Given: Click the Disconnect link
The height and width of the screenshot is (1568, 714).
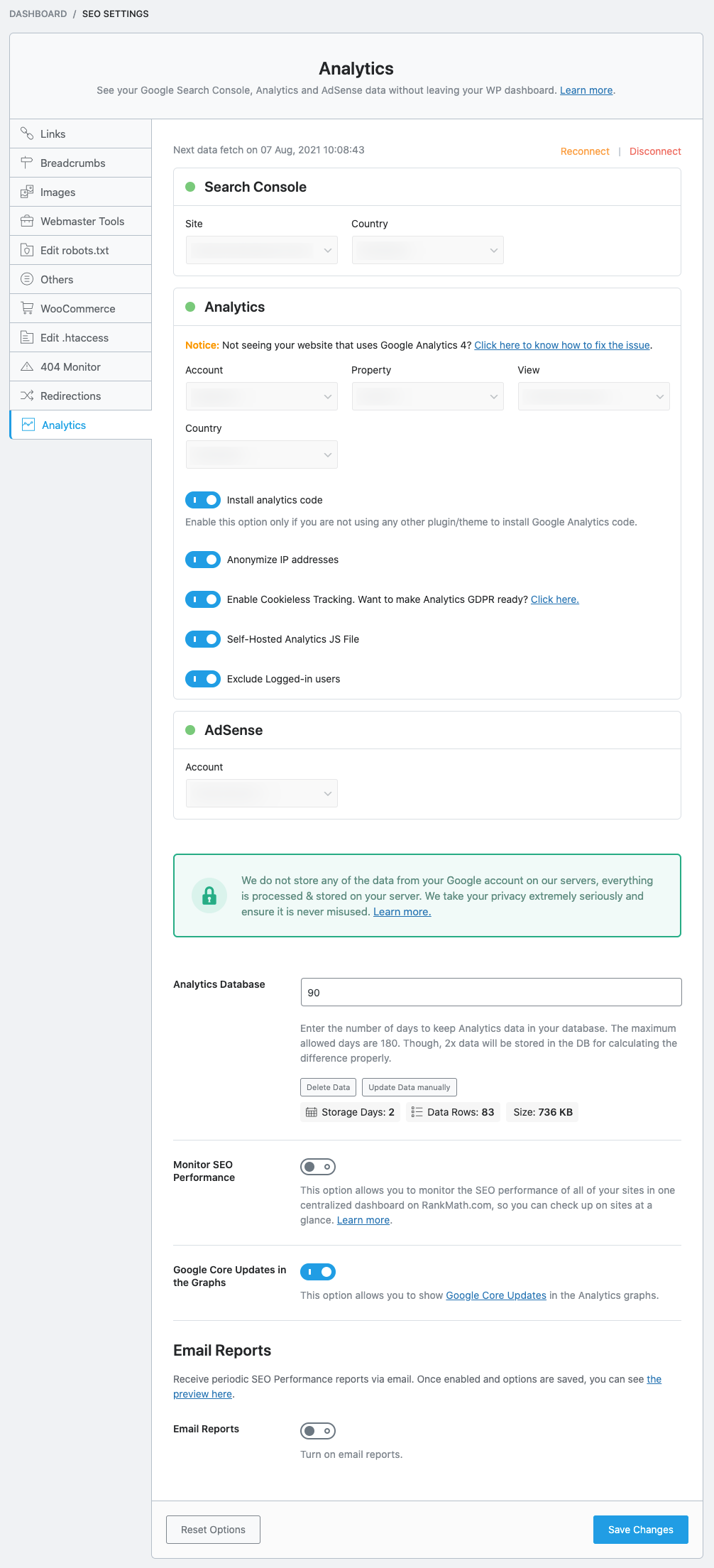Looking at the screenshot, I should point(655,151).
